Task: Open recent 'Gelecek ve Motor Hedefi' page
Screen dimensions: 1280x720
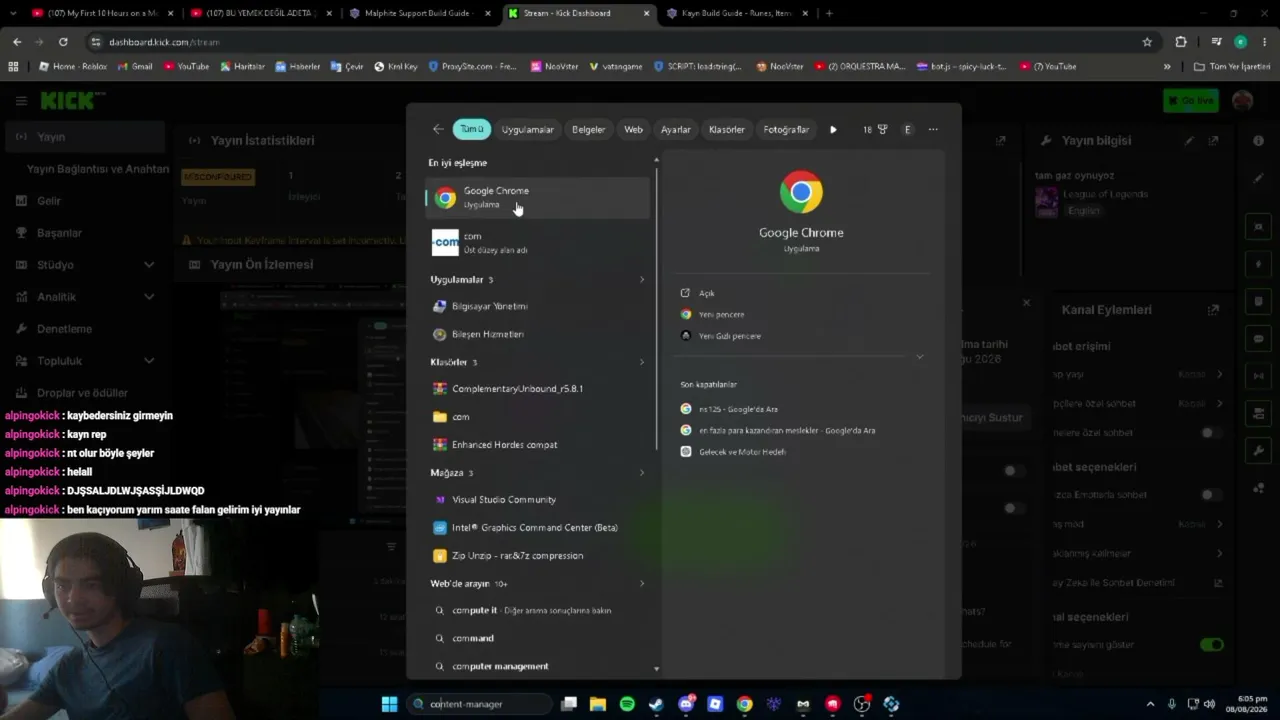Action: [733, 452]
